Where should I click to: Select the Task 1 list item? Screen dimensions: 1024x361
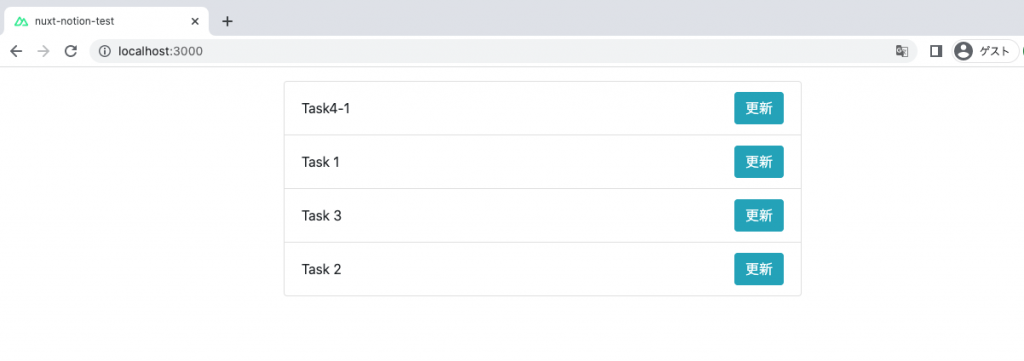tap(543, 162)
